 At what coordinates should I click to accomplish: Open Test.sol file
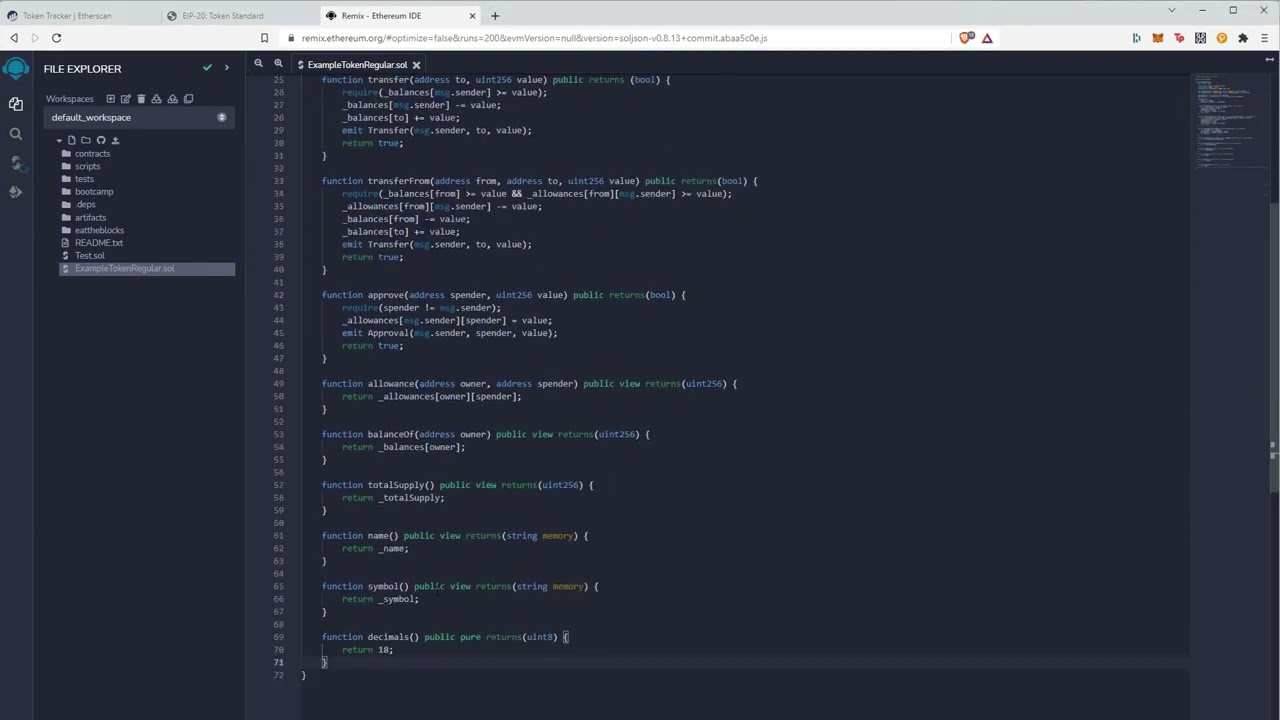click(89, 256)
